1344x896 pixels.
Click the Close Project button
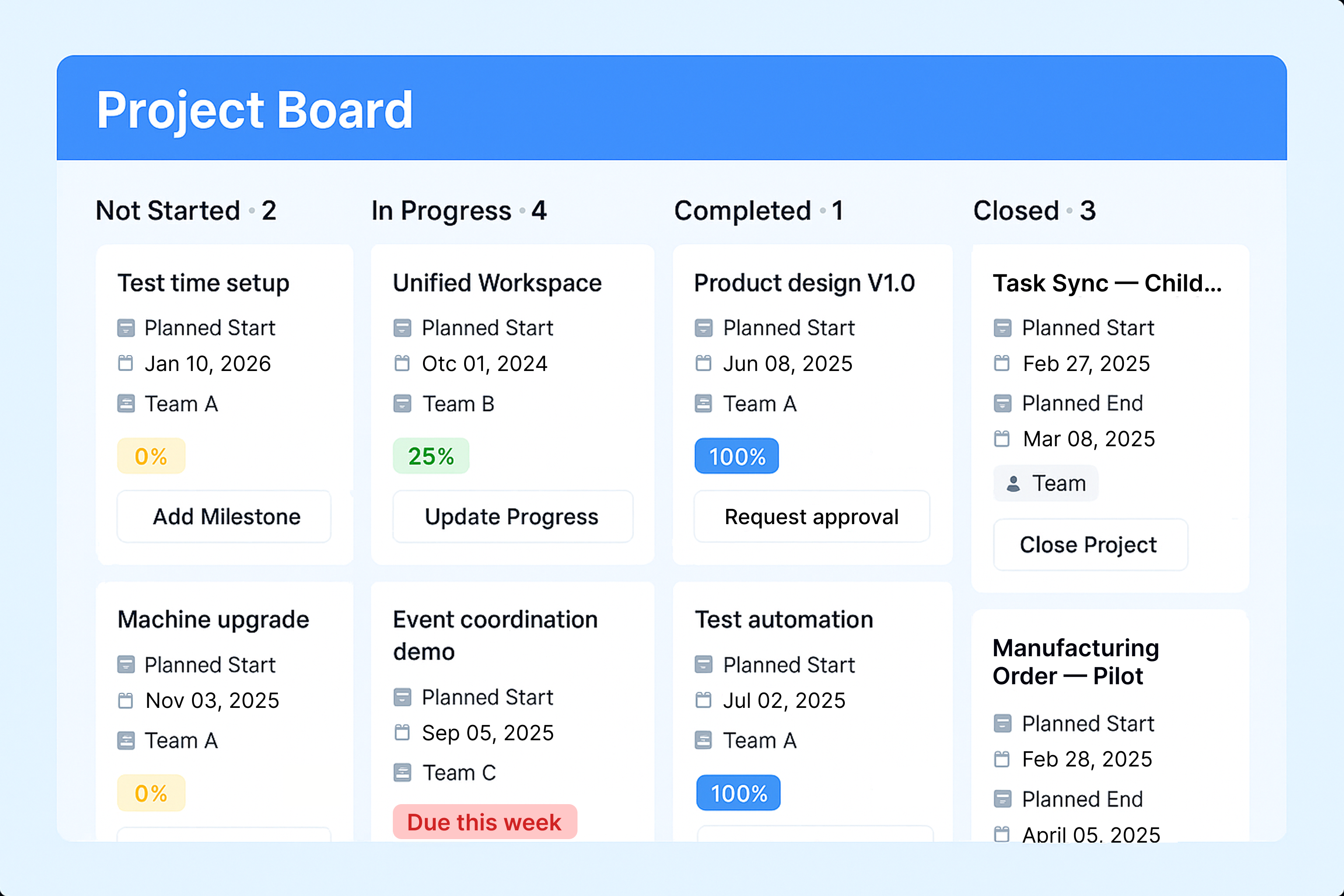[x=1090, y=545]
